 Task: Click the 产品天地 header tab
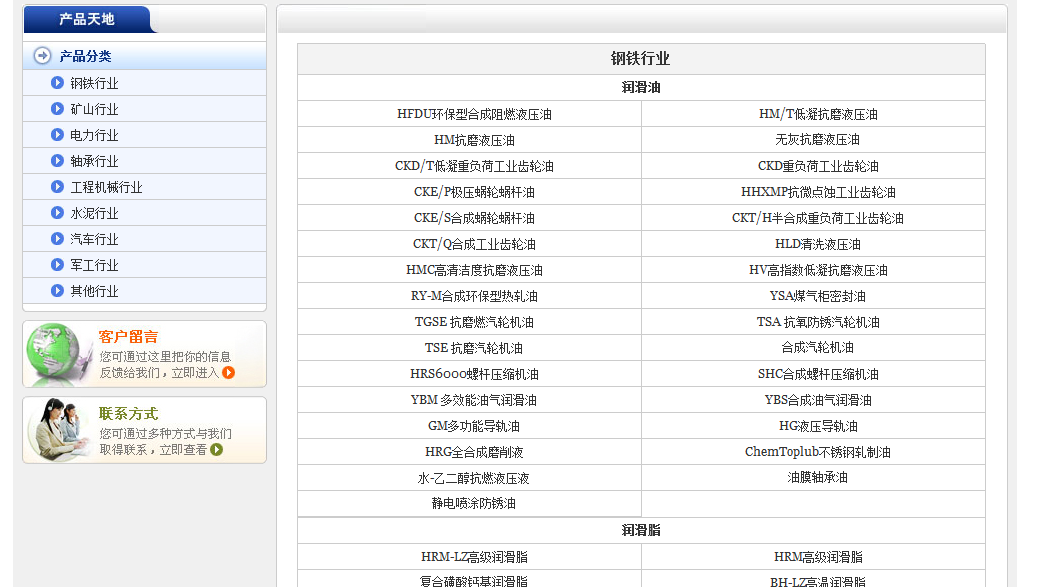point(86,19)
